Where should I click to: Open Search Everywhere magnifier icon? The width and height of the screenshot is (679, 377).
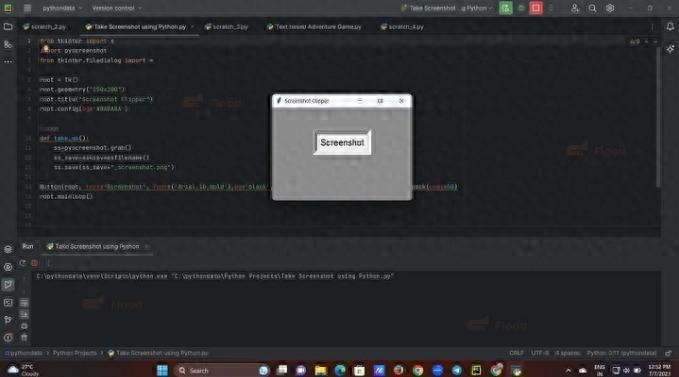click(x=592, y=8)
